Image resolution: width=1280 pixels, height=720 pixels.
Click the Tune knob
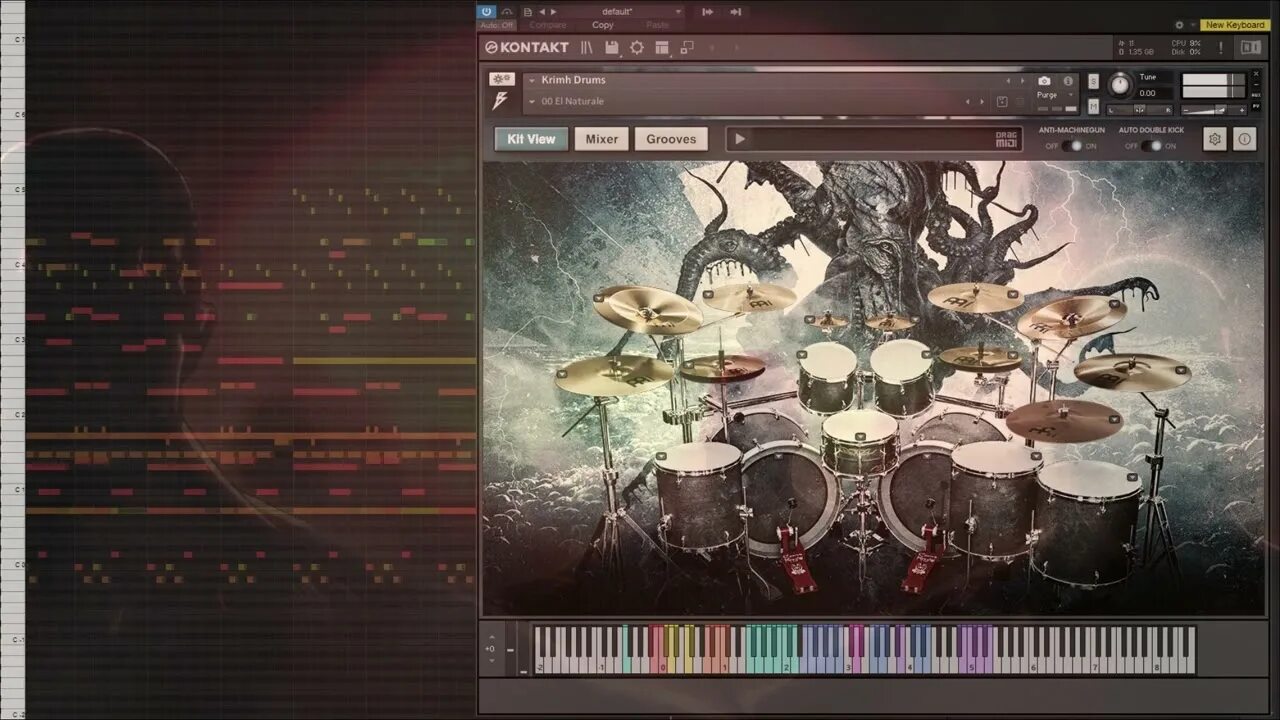click(1120, 85)
